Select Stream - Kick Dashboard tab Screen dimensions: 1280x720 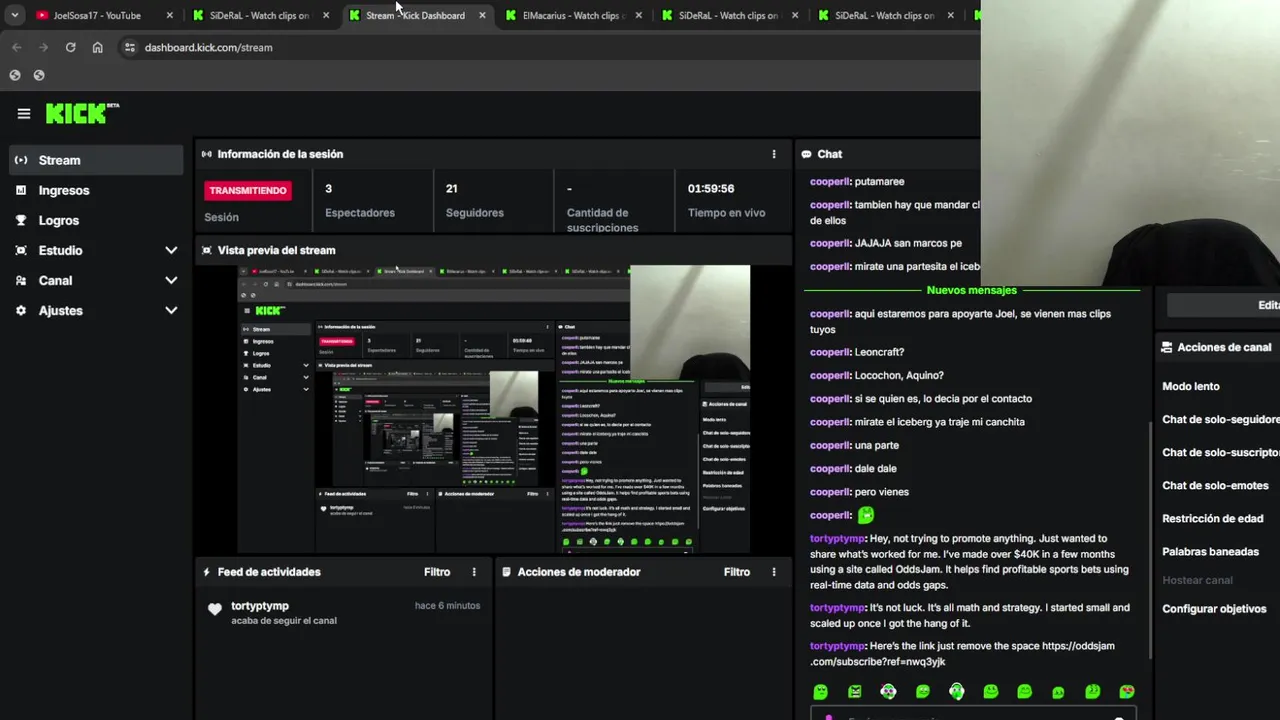click(x=418, y=15)
